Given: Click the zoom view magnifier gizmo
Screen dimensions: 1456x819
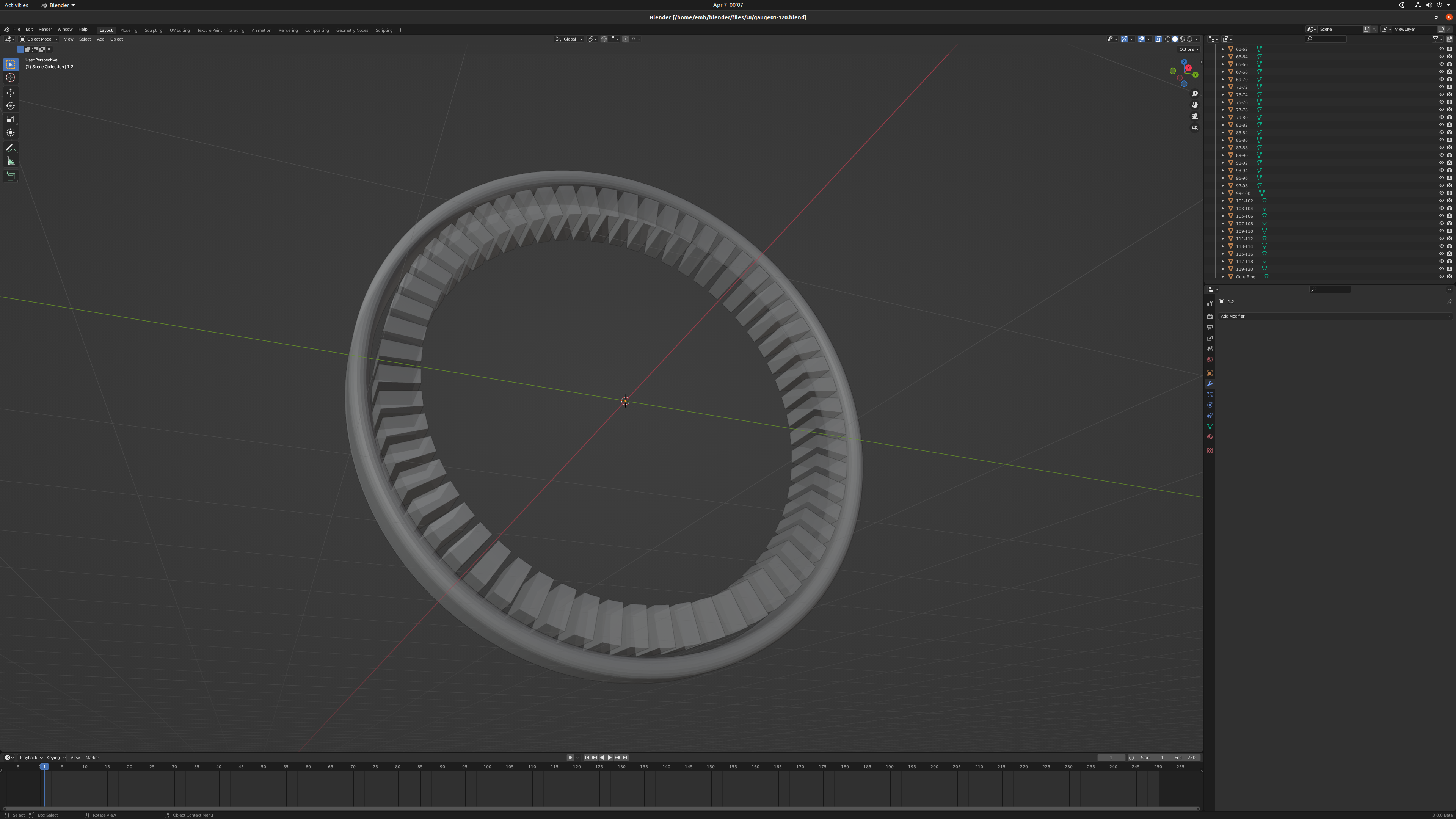Looking at the screenshot, I should [x=1195, y=94].
